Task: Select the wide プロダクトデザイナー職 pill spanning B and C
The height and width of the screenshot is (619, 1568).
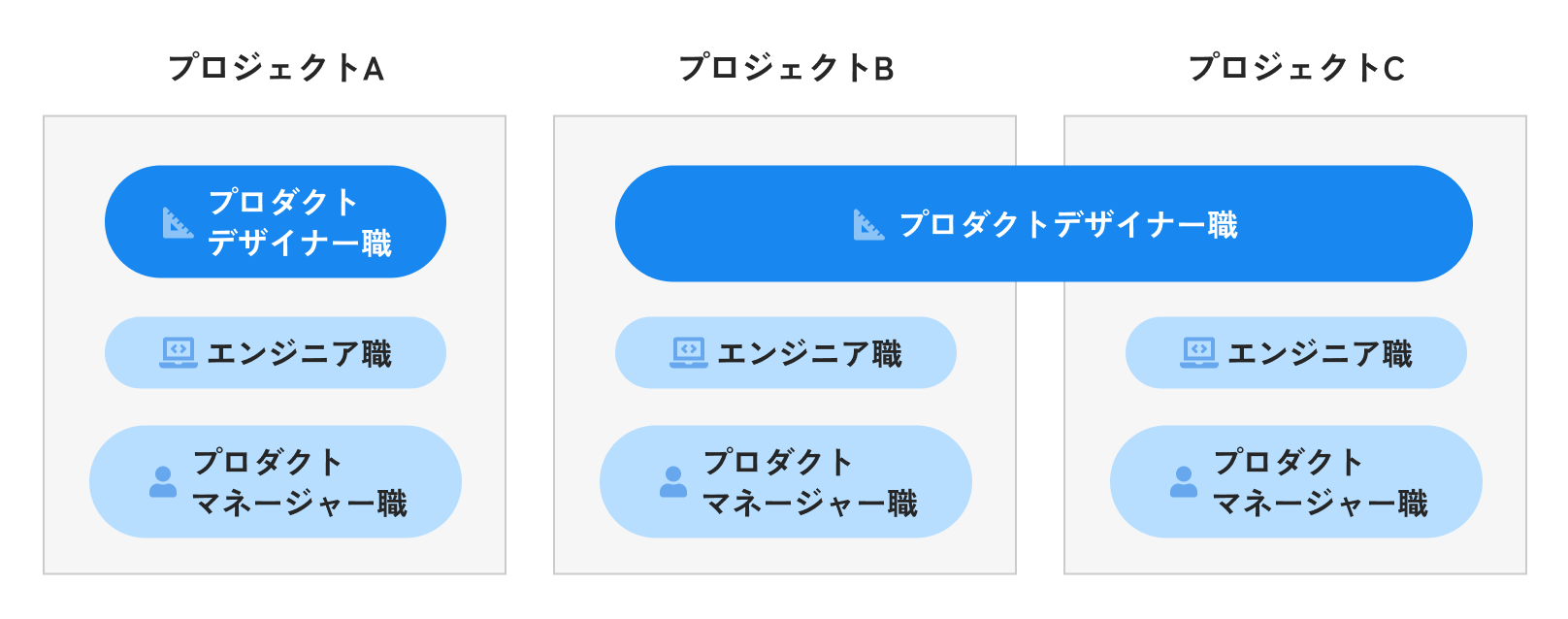Action: click(x=1044, y=224)
